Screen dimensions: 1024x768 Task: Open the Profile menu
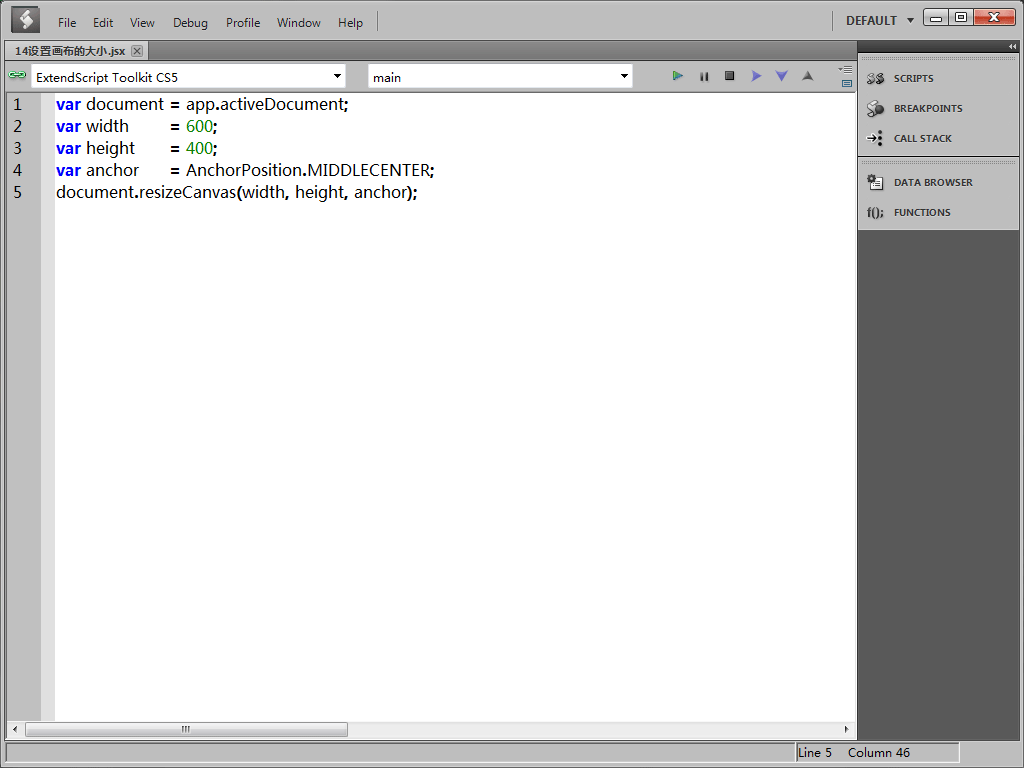pyautogui.click(x=243, y=22)
